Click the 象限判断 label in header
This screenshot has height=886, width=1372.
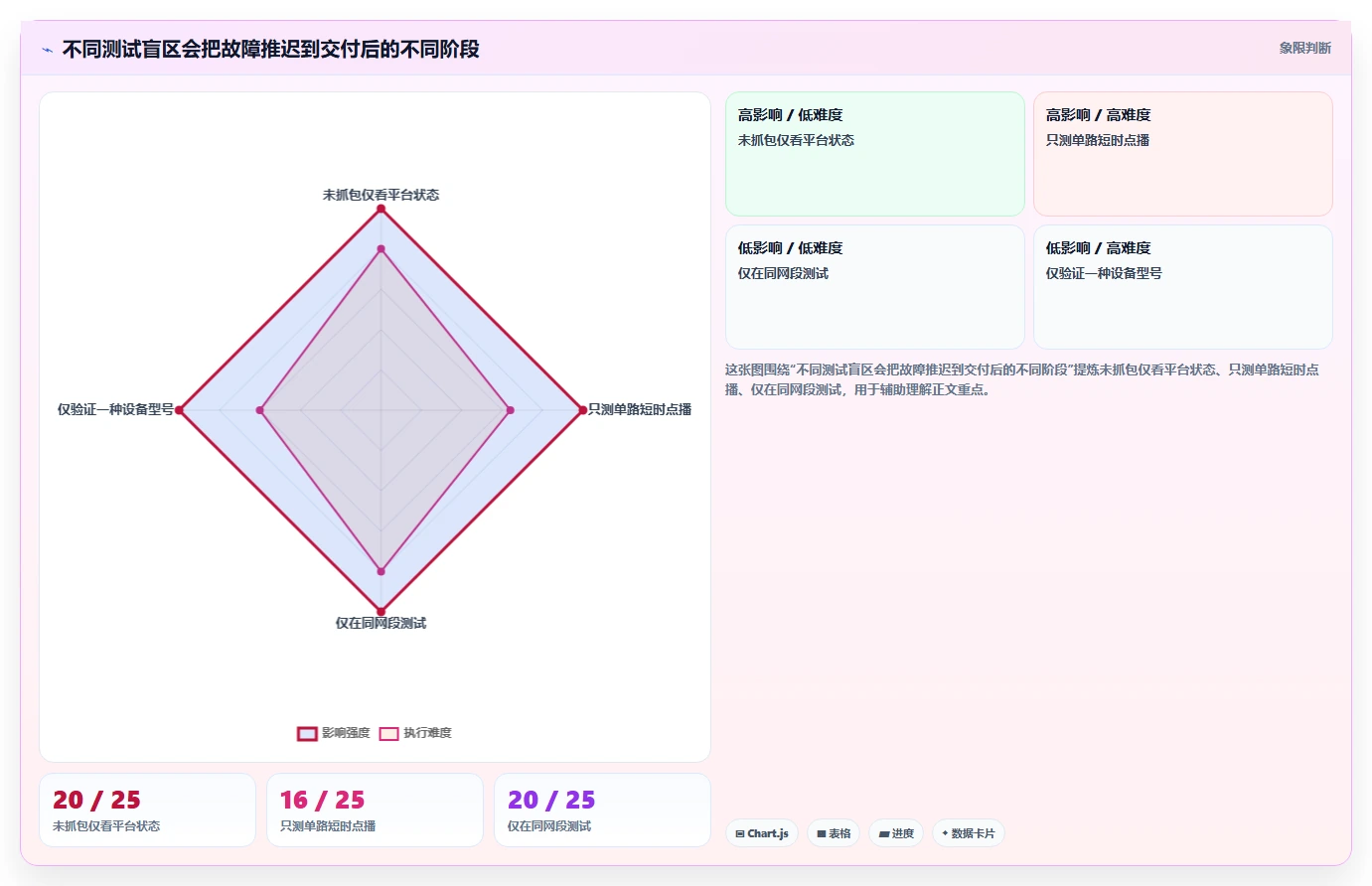pyautogui.click(x=1304, y=48)
